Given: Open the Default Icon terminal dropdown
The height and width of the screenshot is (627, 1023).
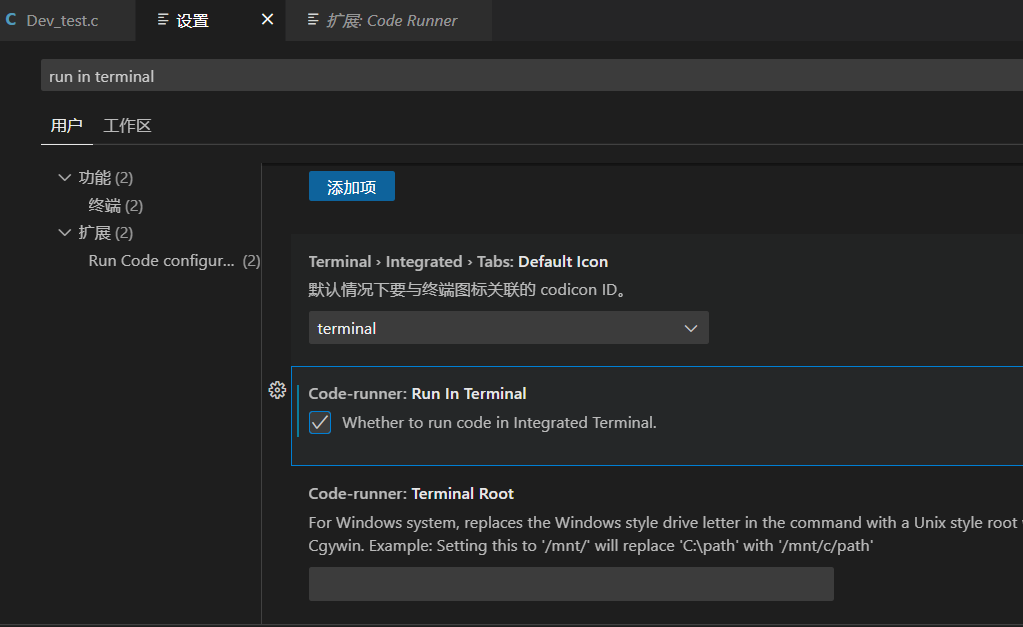Looking at the screenshot, I should (x=508, y=328).
